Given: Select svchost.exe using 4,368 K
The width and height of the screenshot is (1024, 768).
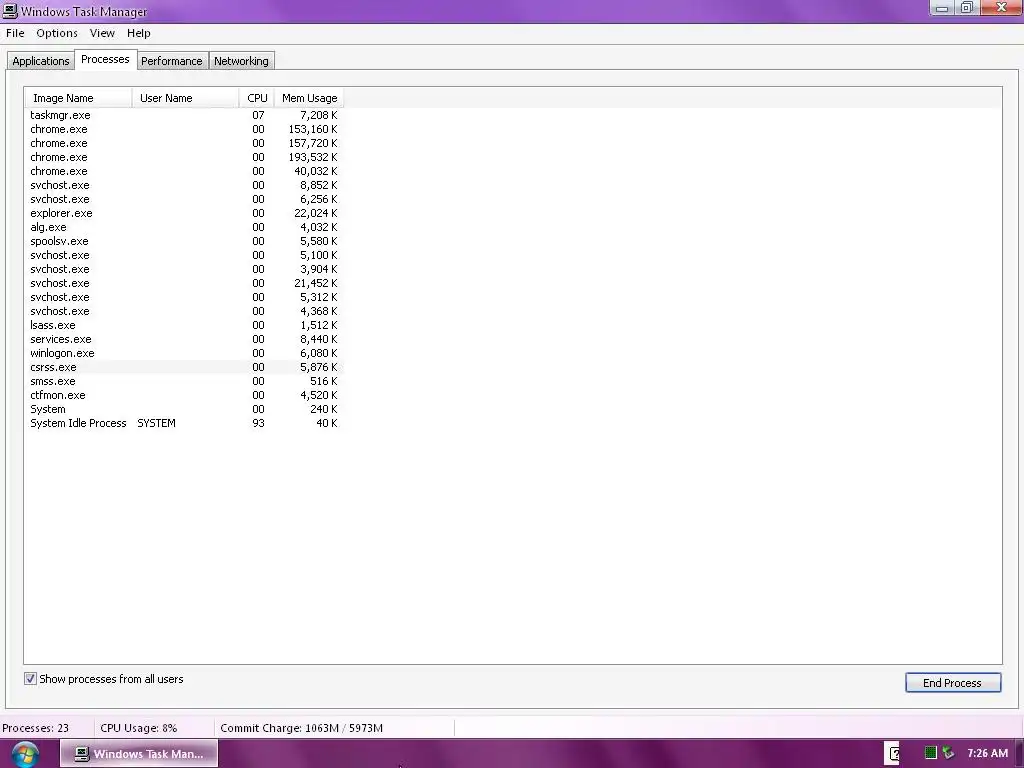Looking at the screenshot, I should 184,312.
